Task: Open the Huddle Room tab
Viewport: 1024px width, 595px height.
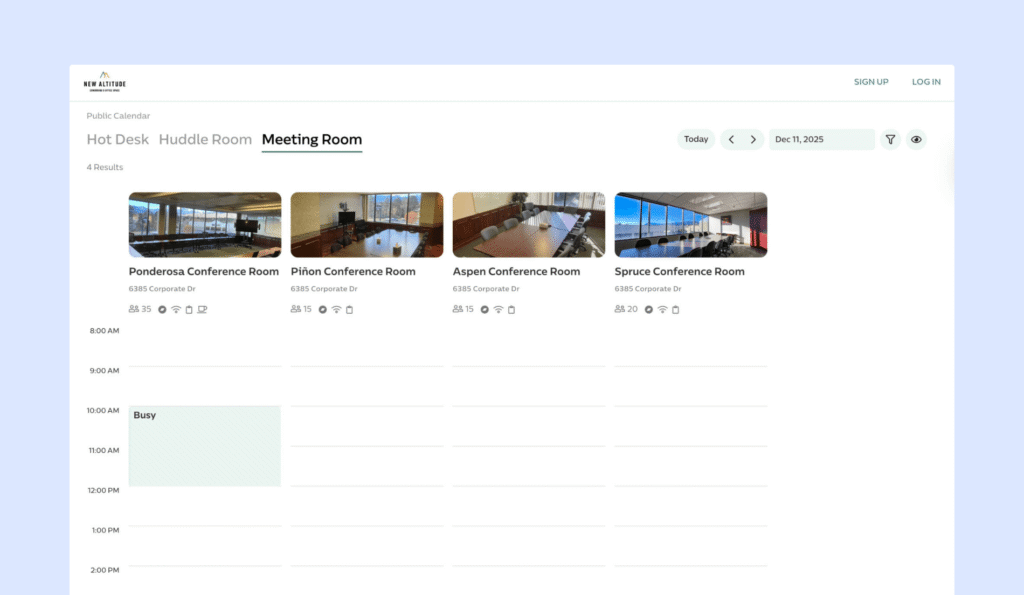Action: [205, 139]
